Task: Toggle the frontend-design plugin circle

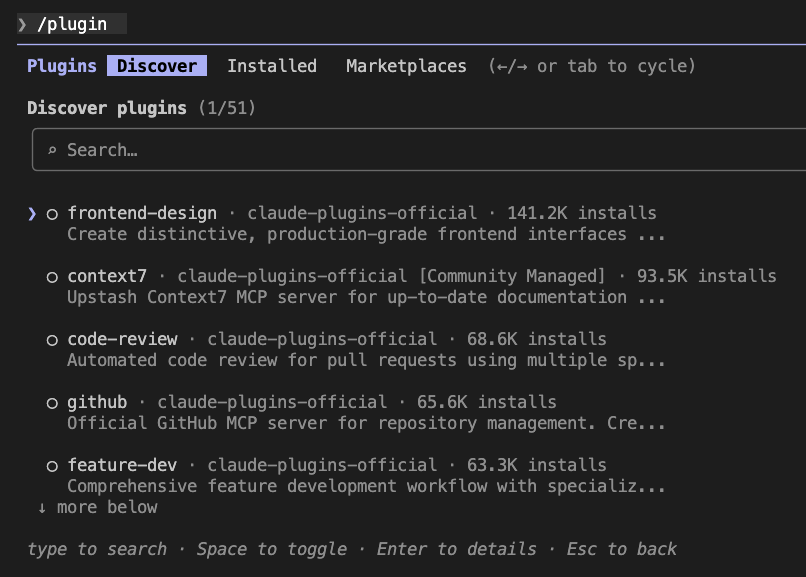Action: [x=52, y=214]
